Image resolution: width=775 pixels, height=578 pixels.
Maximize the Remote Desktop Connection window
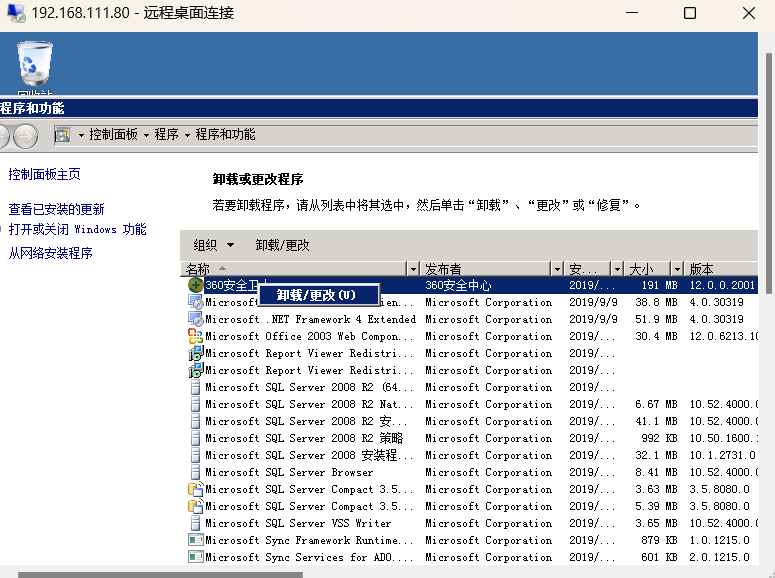pos(689,13)
